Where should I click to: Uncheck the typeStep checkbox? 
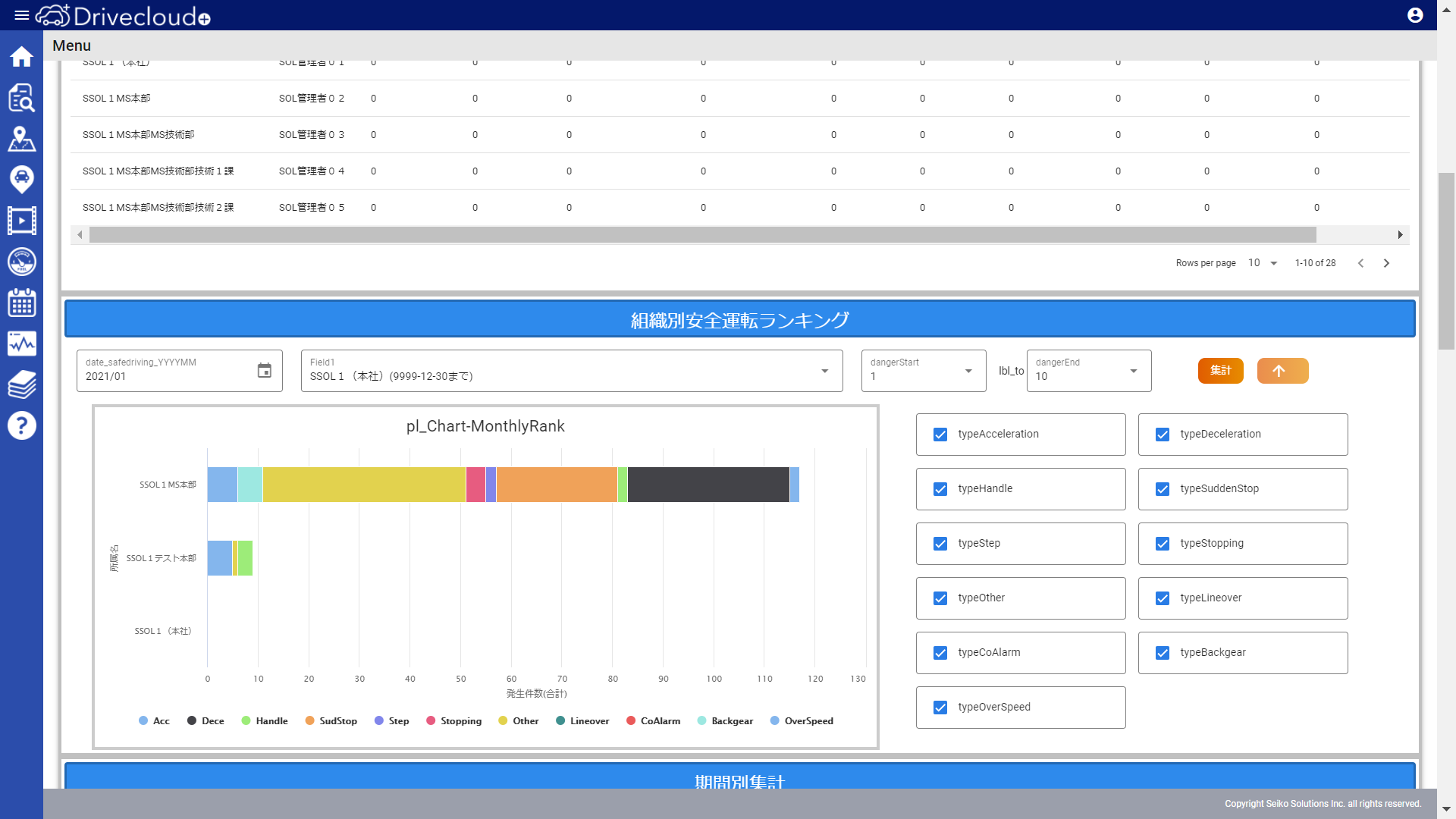click(x=940, y=544)
